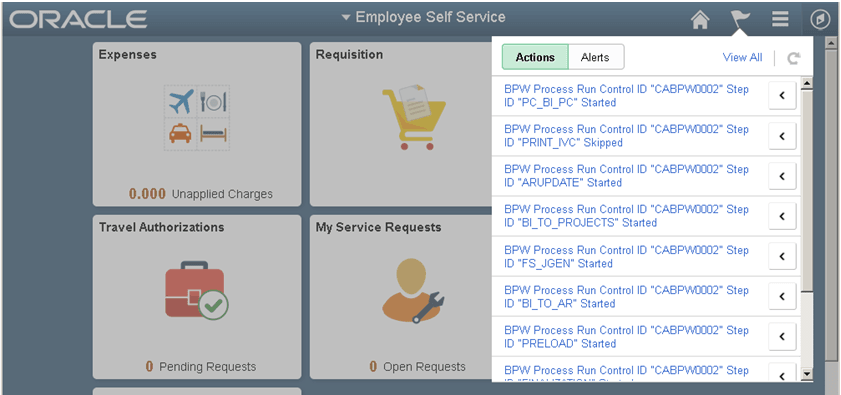Open My Service Requests tile icon
Image resolution: width=841 pixels, height=395 pixels.
point(413,290)
